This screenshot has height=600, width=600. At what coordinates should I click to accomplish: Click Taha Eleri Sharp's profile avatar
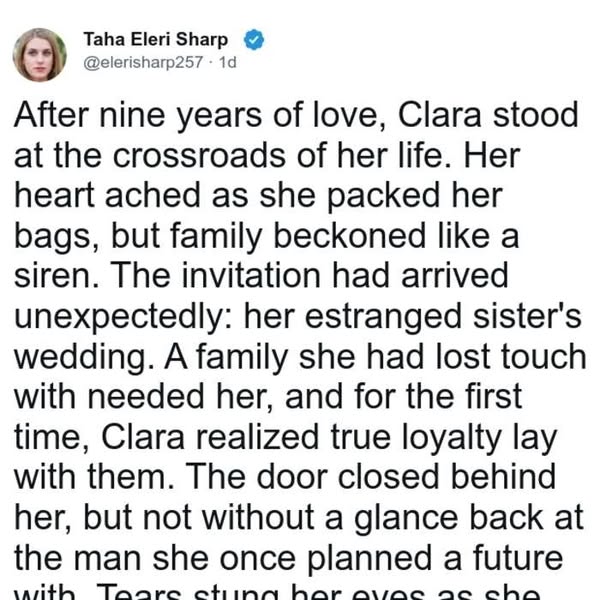pos(40,54)
